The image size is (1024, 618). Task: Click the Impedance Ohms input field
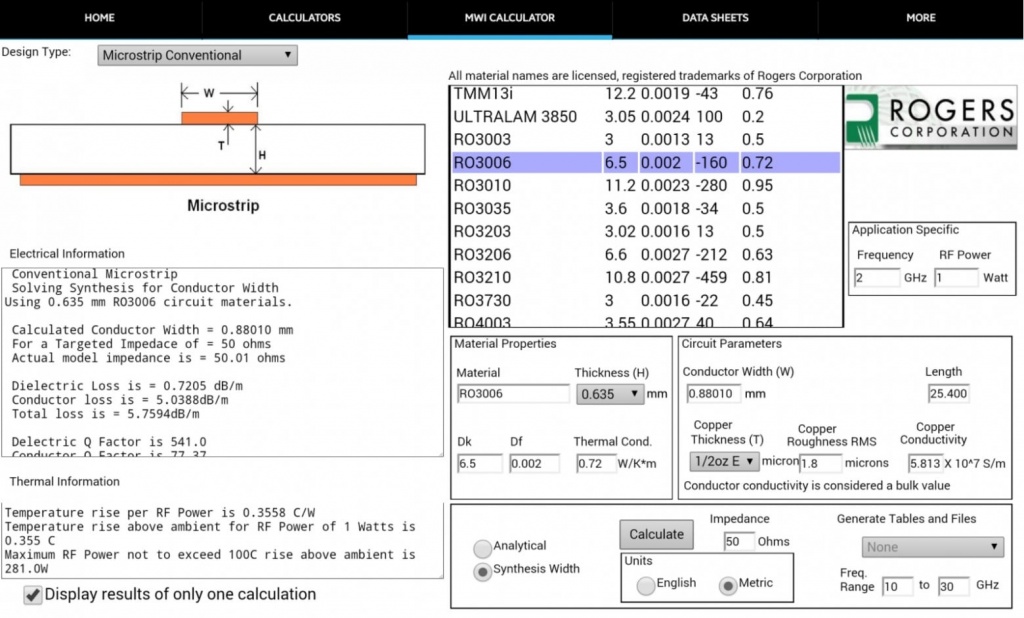738,541
